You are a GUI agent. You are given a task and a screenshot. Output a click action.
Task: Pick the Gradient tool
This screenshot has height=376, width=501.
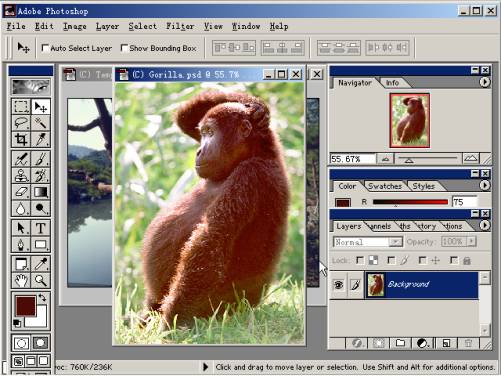click(x=41, y=192)
